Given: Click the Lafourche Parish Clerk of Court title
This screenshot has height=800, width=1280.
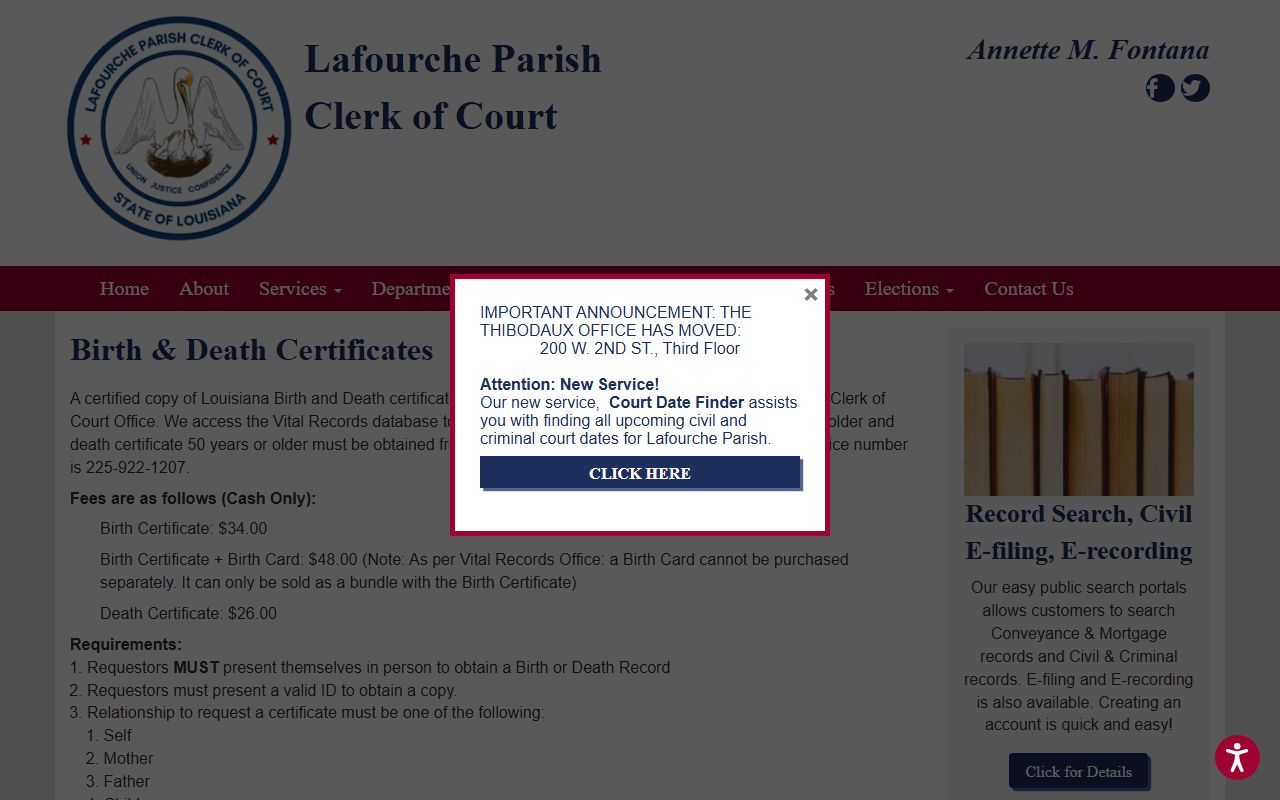Looking at the screenshot, I should (453, 87).
